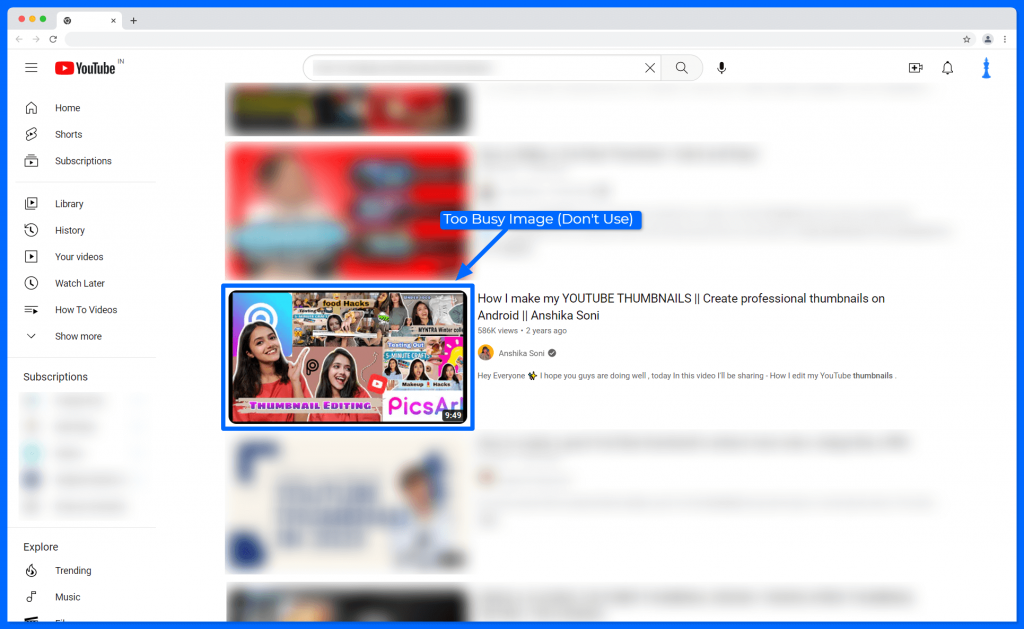
Task: Click the 'Explore' section heading
Action: tap(40, 547)
